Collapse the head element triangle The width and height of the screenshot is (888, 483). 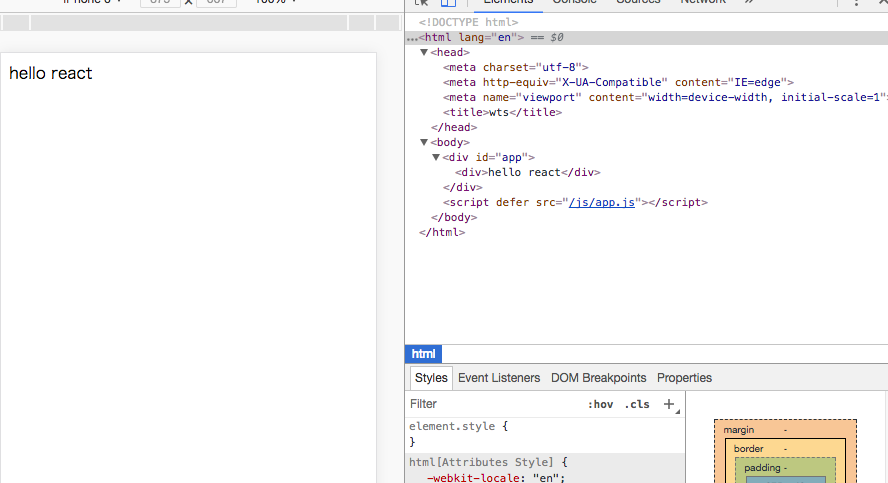point(424,52)
